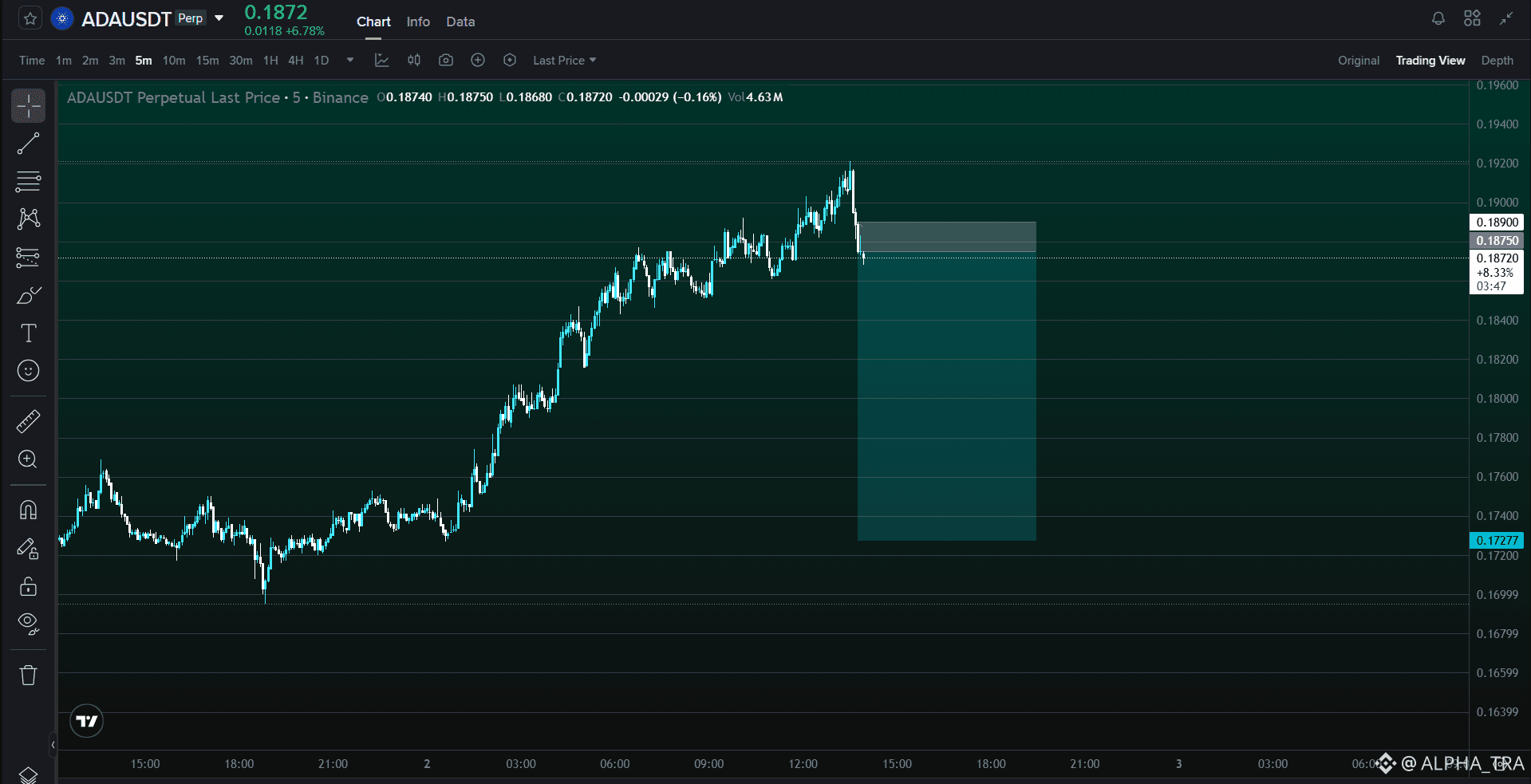Take a chart snapshot with camera icon
The height and width of the screenshot is (784, 1531).
[446, 61]
